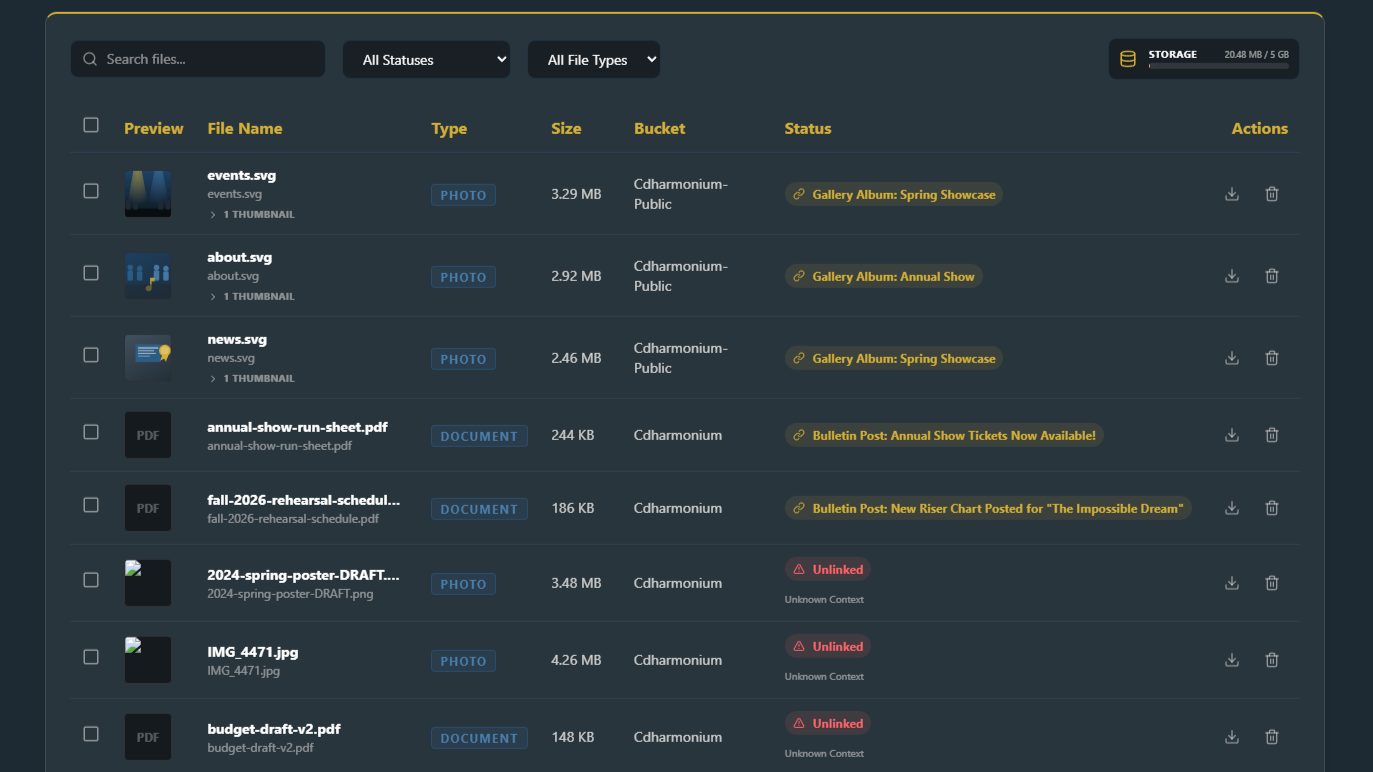Expand 1 thumbnail under events.svg

[x=252, y=214]
